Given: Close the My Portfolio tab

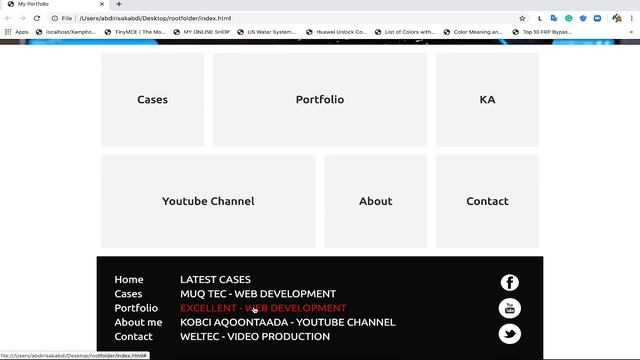Looking at the screenshot, I should click(102, 4).
